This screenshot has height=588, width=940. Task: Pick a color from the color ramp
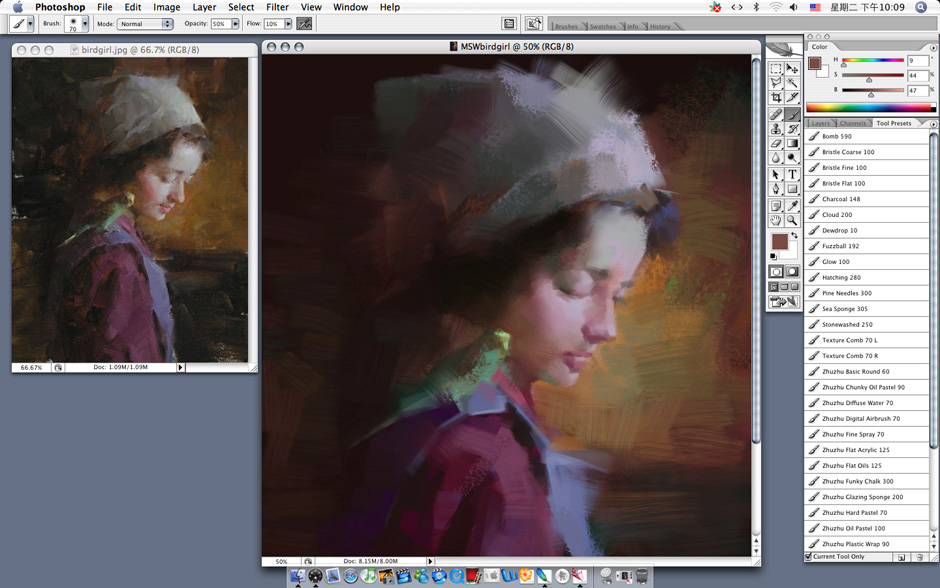pyautogui.click(x=870, y=108)
